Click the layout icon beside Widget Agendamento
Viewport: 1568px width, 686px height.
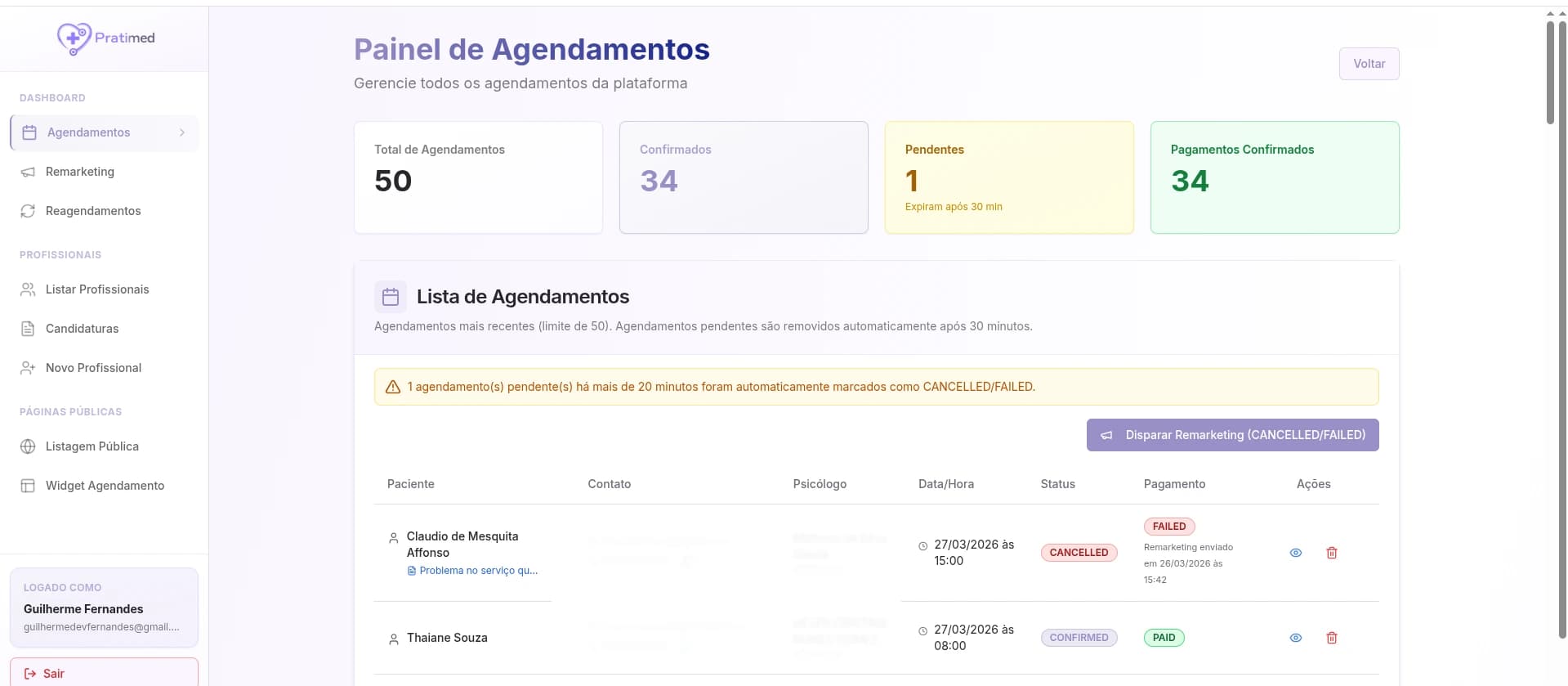click(x=28, y=486)
